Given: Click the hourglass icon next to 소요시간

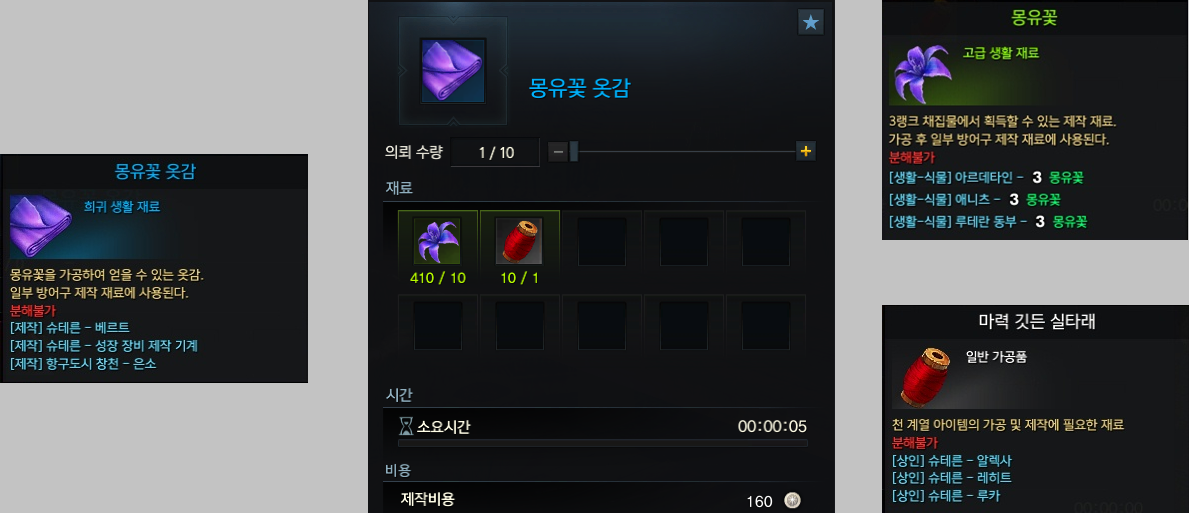Looking at the screenshot, I should point(406,426).
